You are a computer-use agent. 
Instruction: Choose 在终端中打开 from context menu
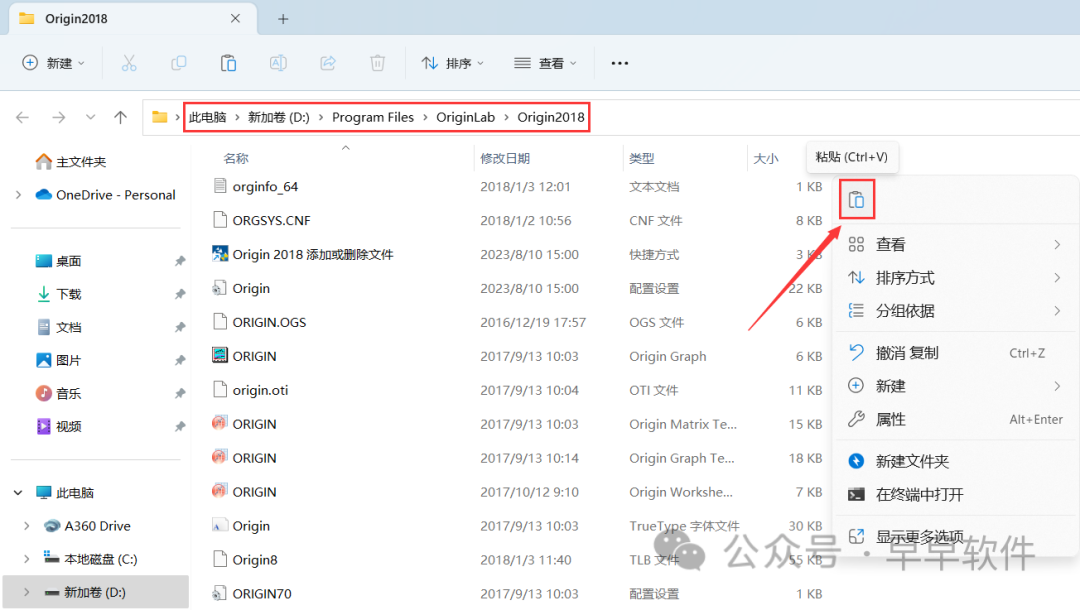(x=919, y=495)
